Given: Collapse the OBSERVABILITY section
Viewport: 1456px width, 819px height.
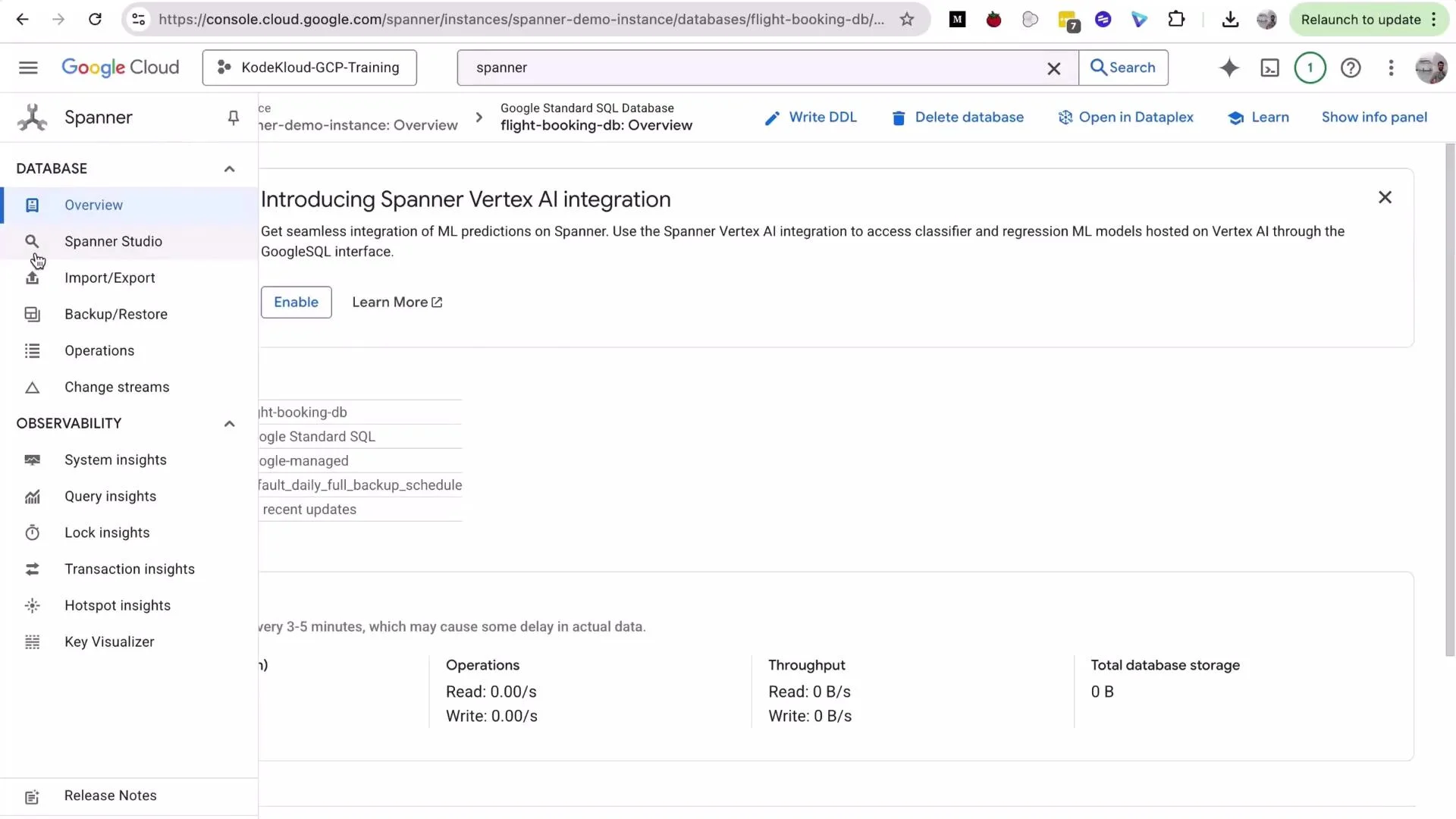Looking at the screenshot, I should click(229, 423).
